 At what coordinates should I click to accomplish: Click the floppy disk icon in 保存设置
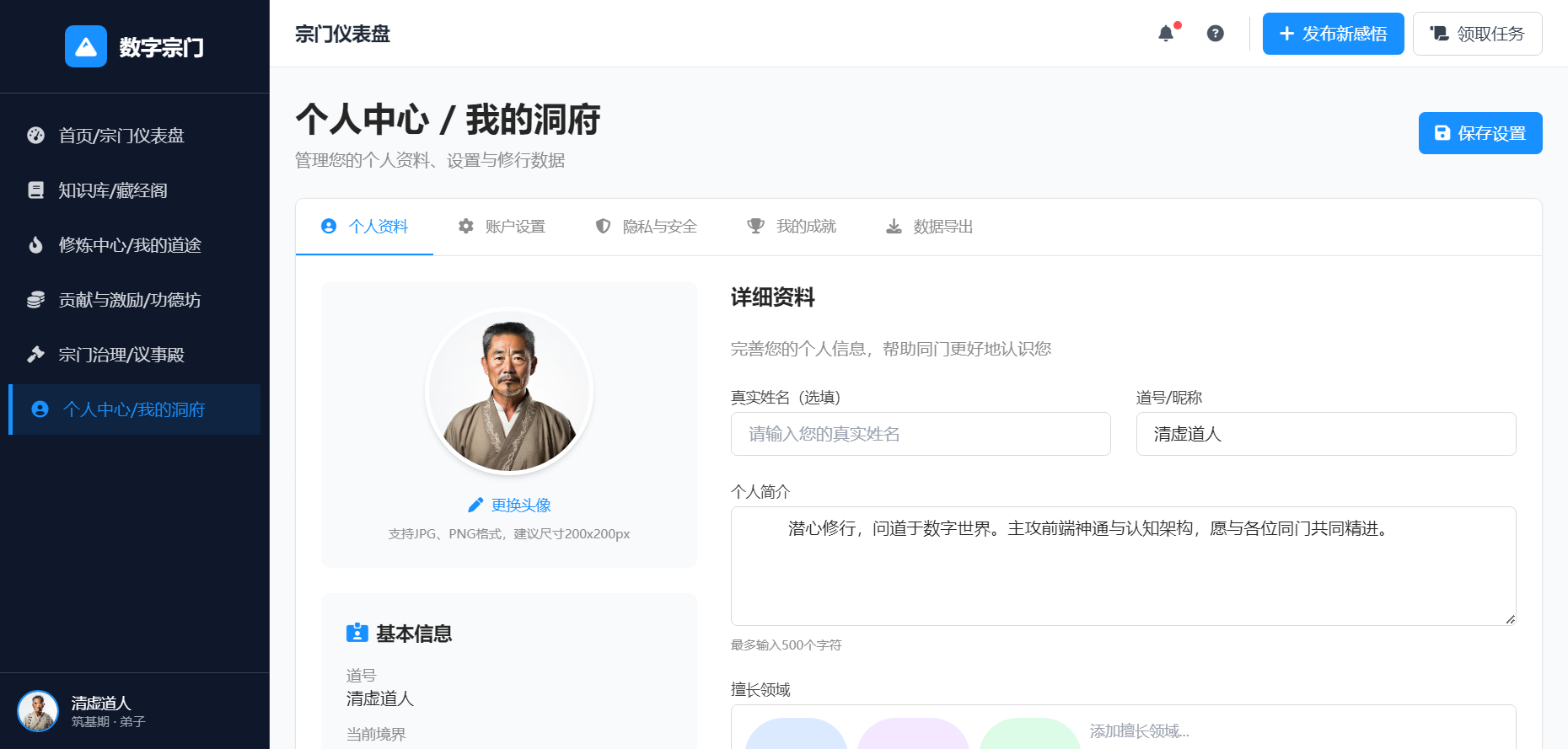(1442, 133)
